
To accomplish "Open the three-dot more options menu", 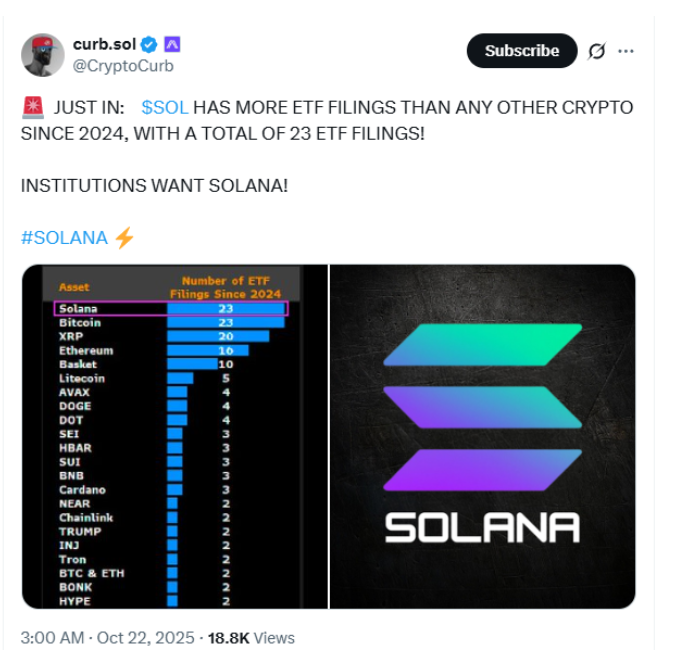I will [x=626, y=51].
